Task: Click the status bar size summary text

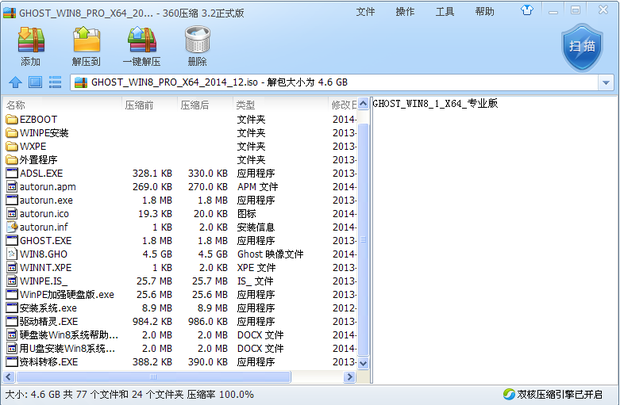Action: [129, 394]
